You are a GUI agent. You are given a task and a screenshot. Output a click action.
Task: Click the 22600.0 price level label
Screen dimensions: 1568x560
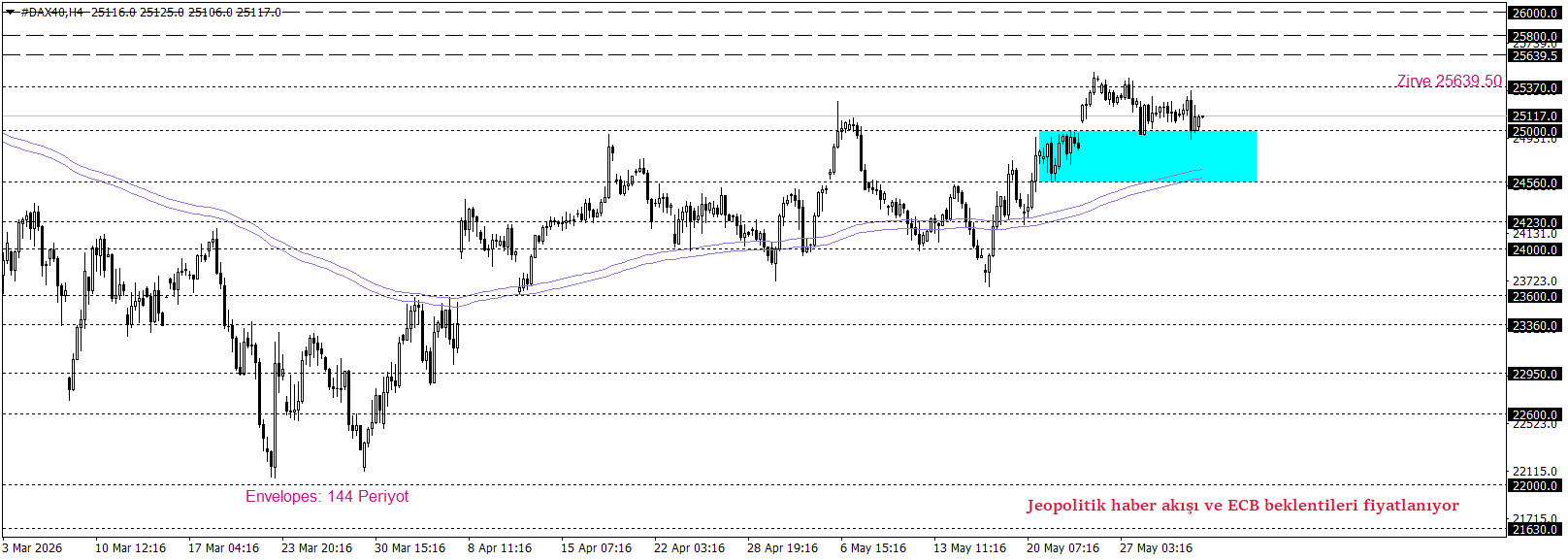pos(1535,414)
